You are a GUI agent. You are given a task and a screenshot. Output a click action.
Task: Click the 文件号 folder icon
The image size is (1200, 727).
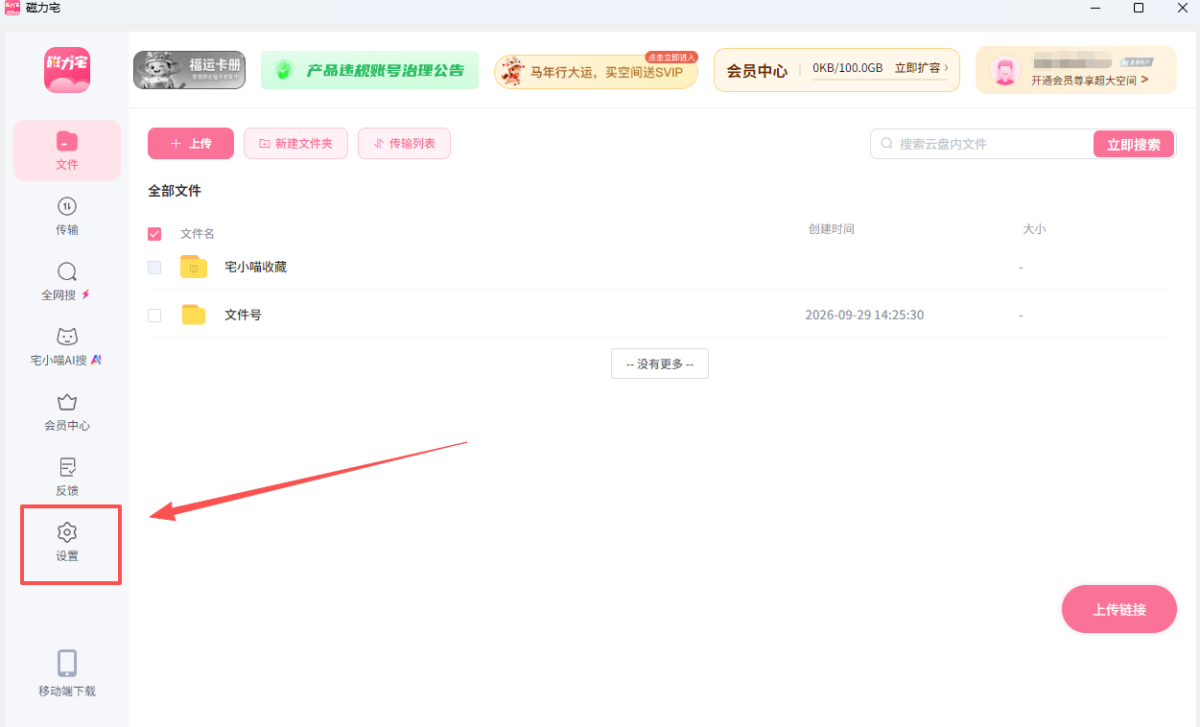coord(193,315)
